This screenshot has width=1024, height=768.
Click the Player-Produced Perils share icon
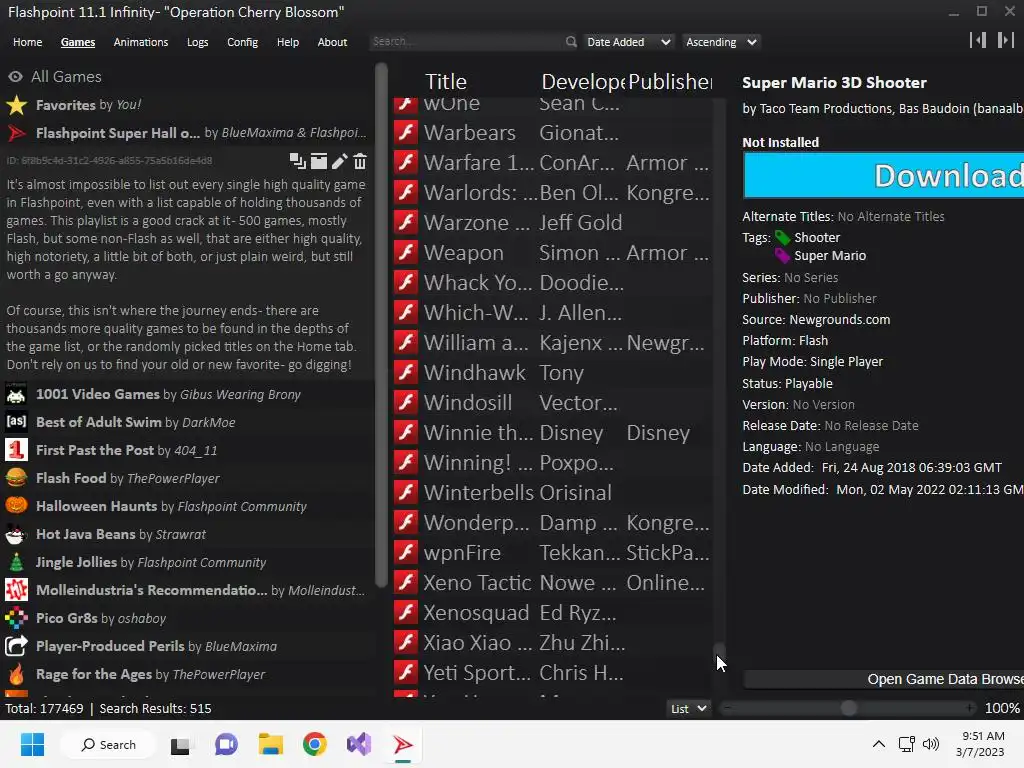click(16, 646)
